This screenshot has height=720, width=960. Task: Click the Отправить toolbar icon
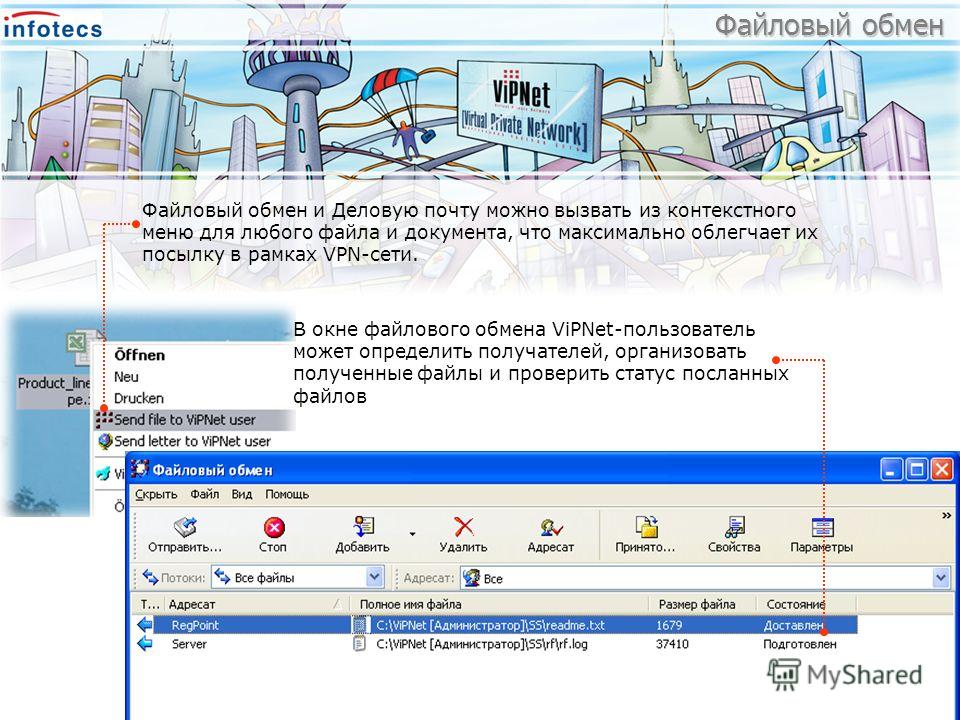click(x=185, y=527)
